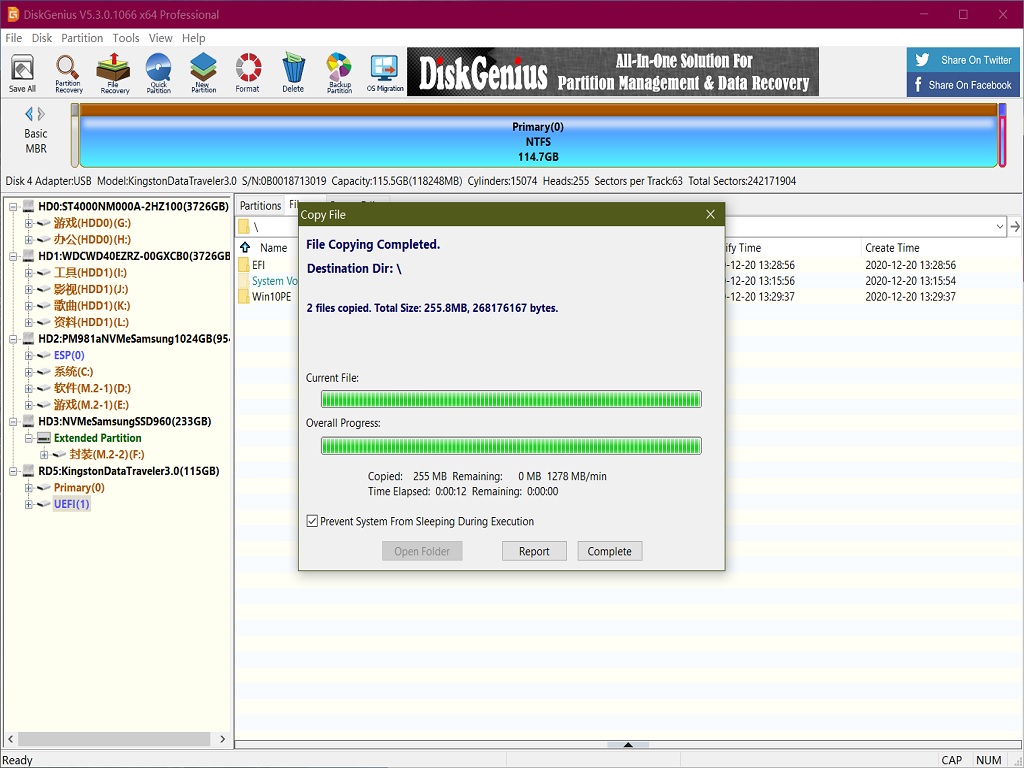Expand the ESP(0) partition node
Viewport: 1024px width, 768px height.
[29, 355]
